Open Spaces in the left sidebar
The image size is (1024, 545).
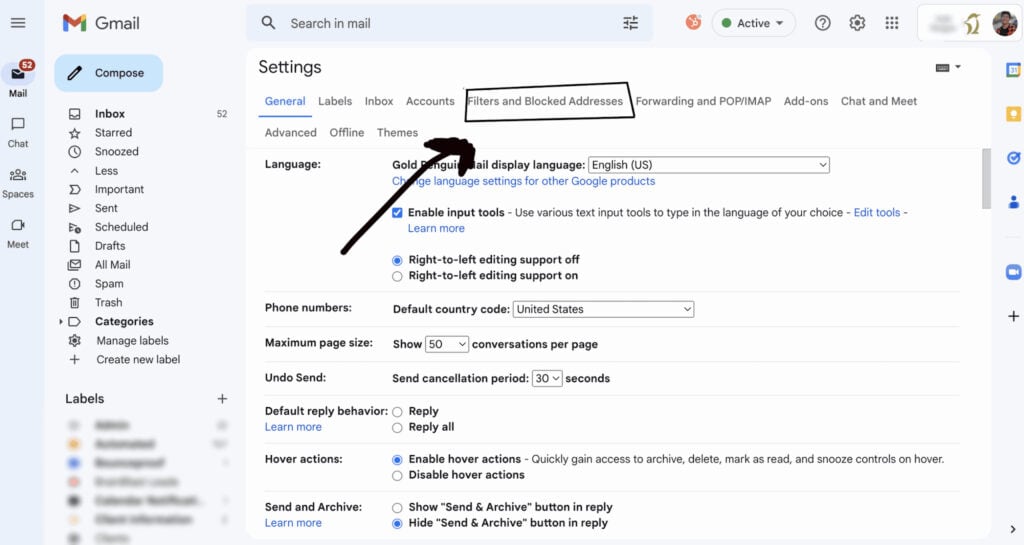point(18,181)
